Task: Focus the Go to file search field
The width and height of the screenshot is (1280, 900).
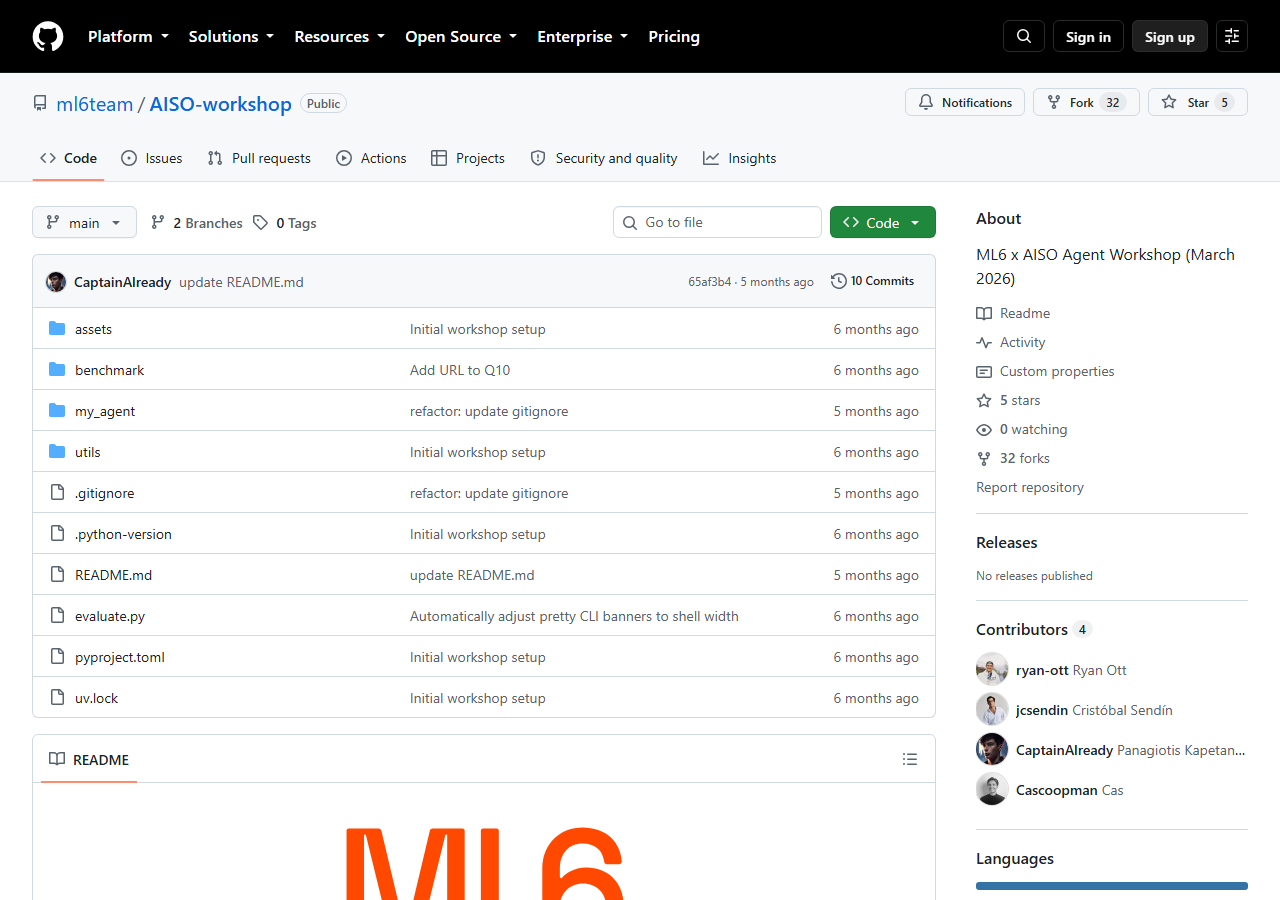Action: tap(717, 222)
